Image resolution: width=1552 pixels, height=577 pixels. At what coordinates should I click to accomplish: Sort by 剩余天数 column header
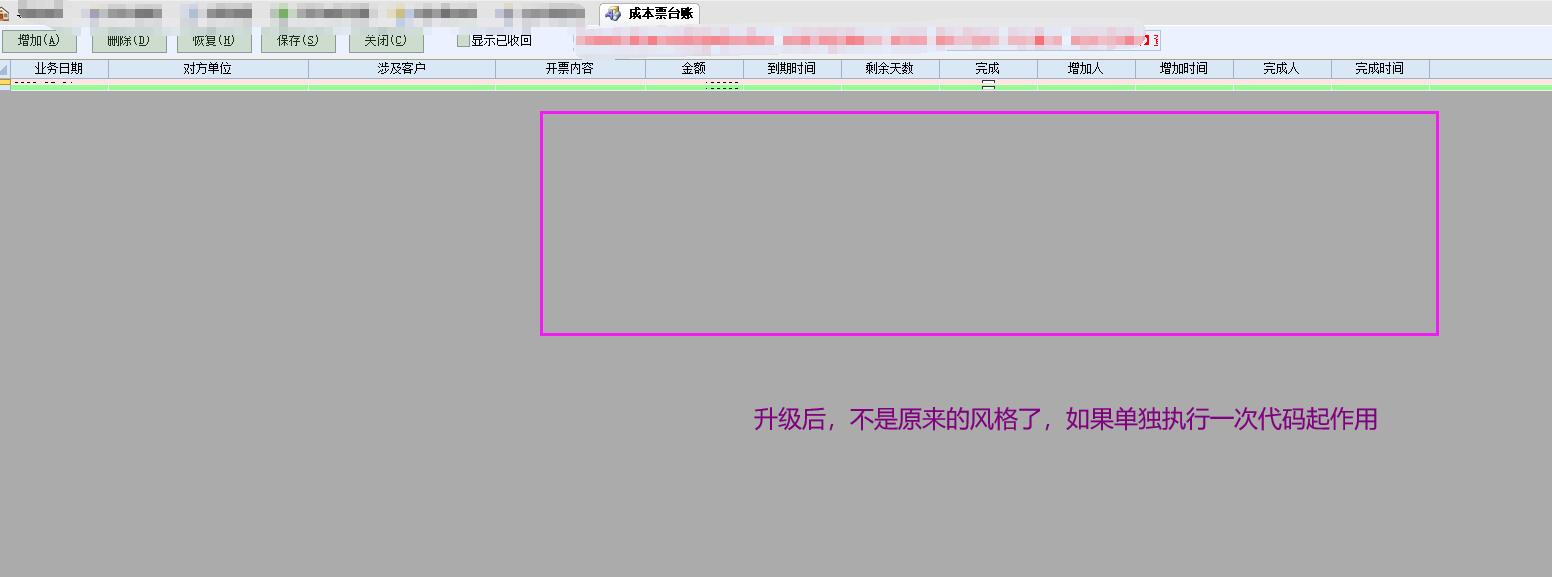coord(890,69)
